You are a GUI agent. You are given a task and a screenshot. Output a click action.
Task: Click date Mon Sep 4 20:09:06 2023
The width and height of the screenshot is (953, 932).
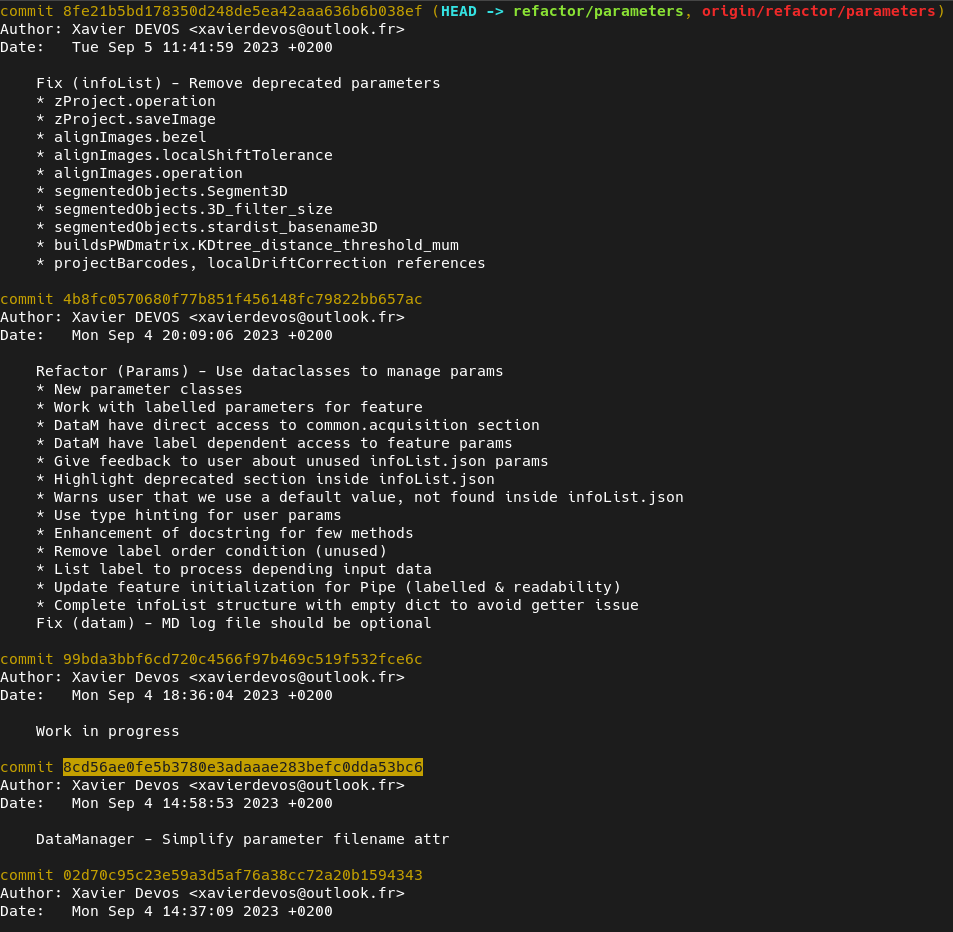(202, 336)
